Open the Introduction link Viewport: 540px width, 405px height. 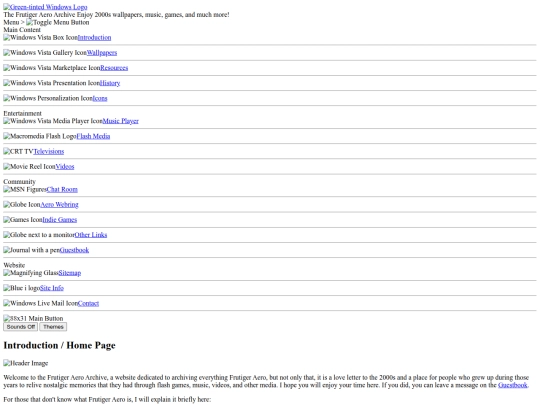point(94,38)
